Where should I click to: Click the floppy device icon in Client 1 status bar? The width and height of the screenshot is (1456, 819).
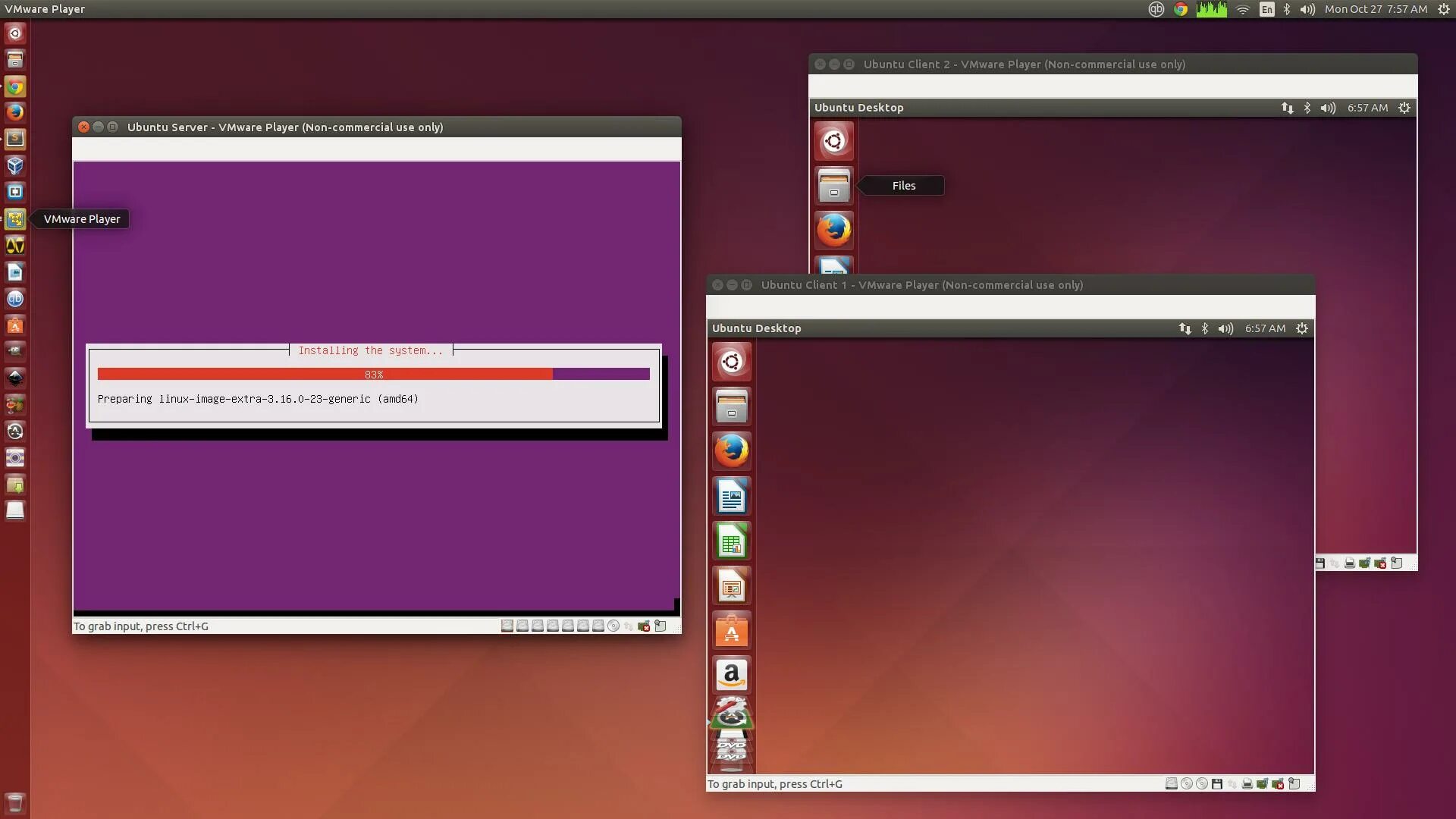(x=1217, y=784)
